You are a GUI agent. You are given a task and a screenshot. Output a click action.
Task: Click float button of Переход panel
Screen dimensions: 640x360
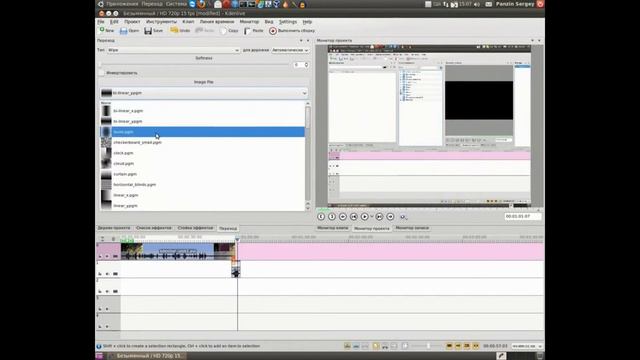301,40
